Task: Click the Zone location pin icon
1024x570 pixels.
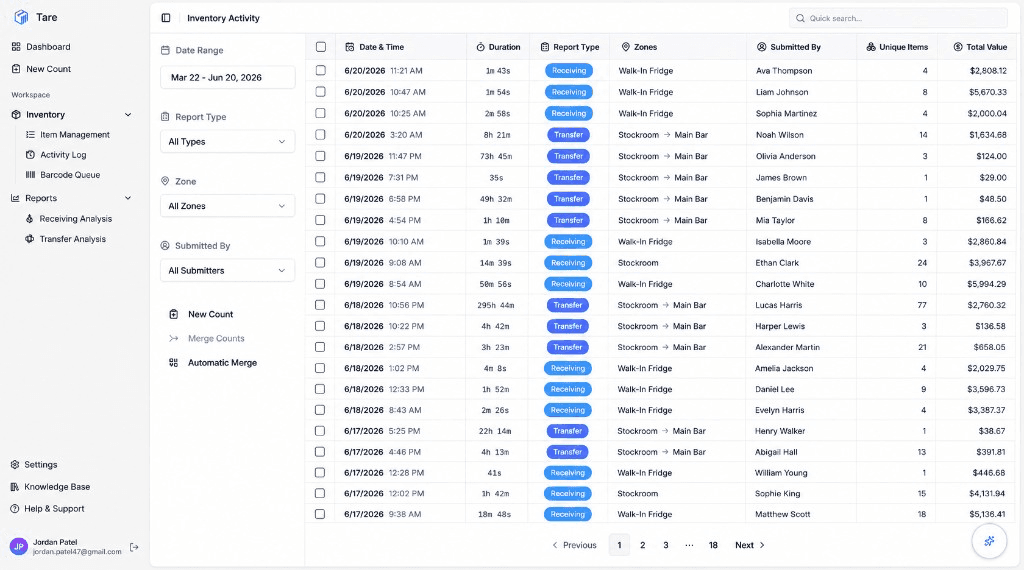Action: [165, 182]
